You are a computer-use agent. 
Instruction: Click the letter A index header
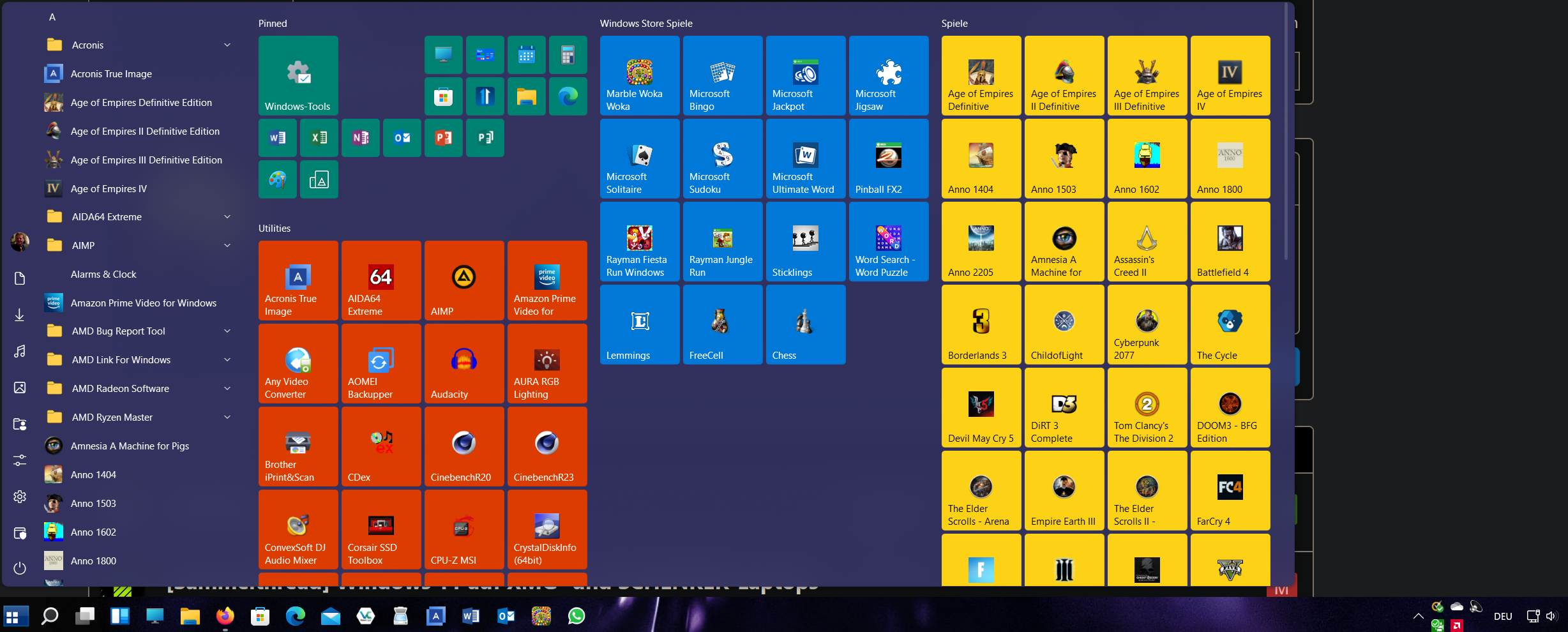click(x=52, y=17)
